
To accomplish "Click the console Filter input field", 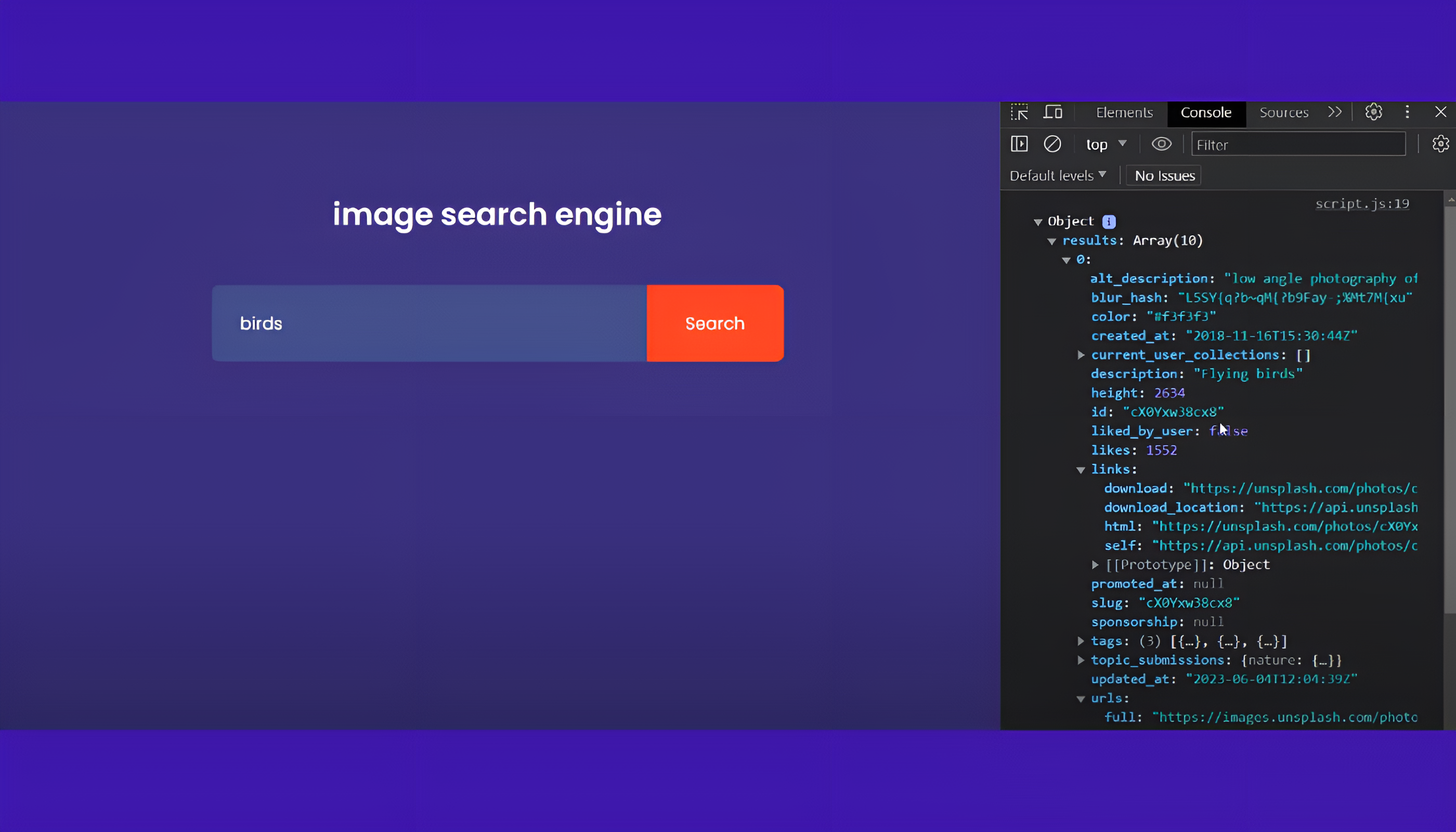I will 1297,144.
